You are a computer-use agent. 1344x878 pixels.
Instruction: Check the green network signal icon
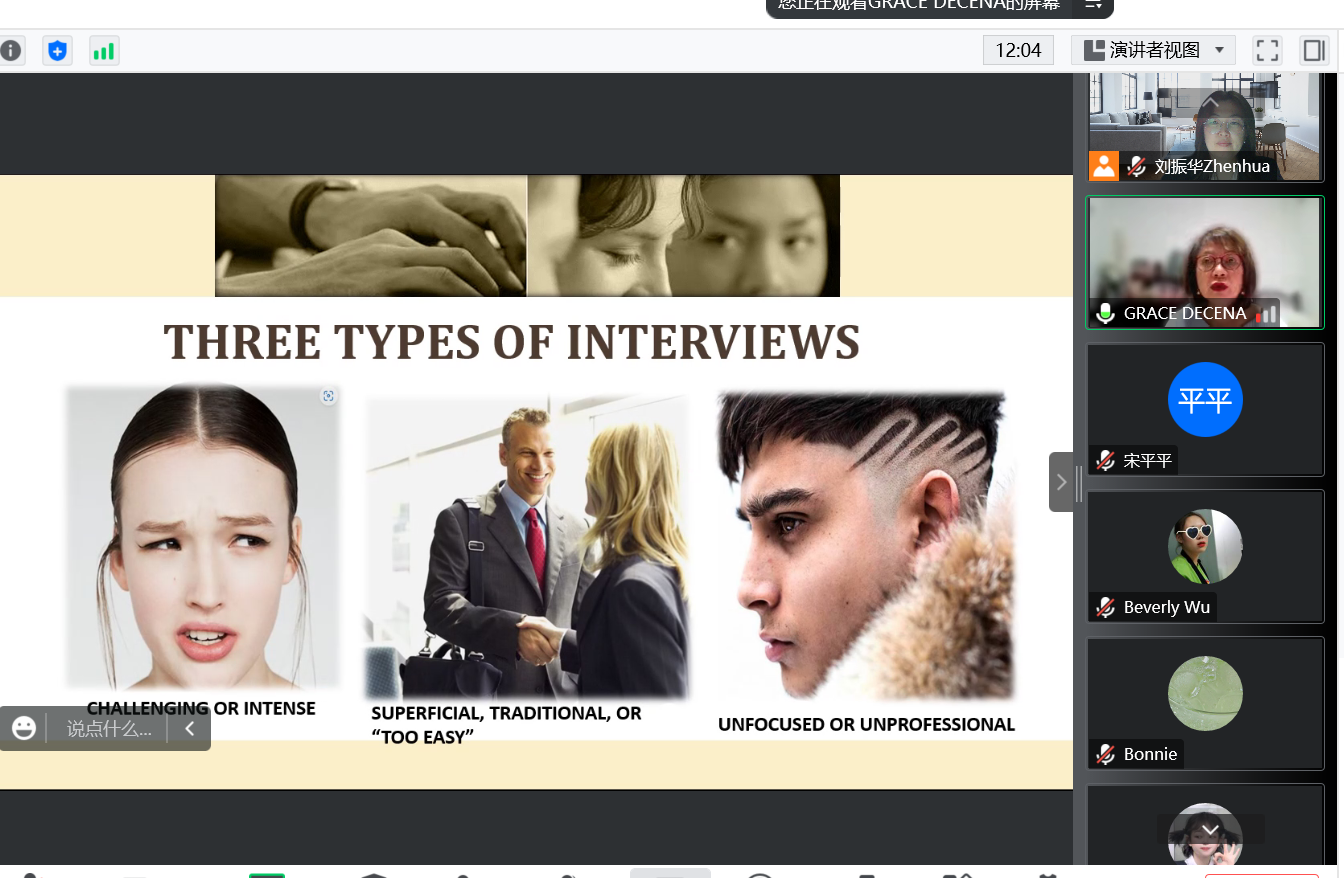coord(104,51)
